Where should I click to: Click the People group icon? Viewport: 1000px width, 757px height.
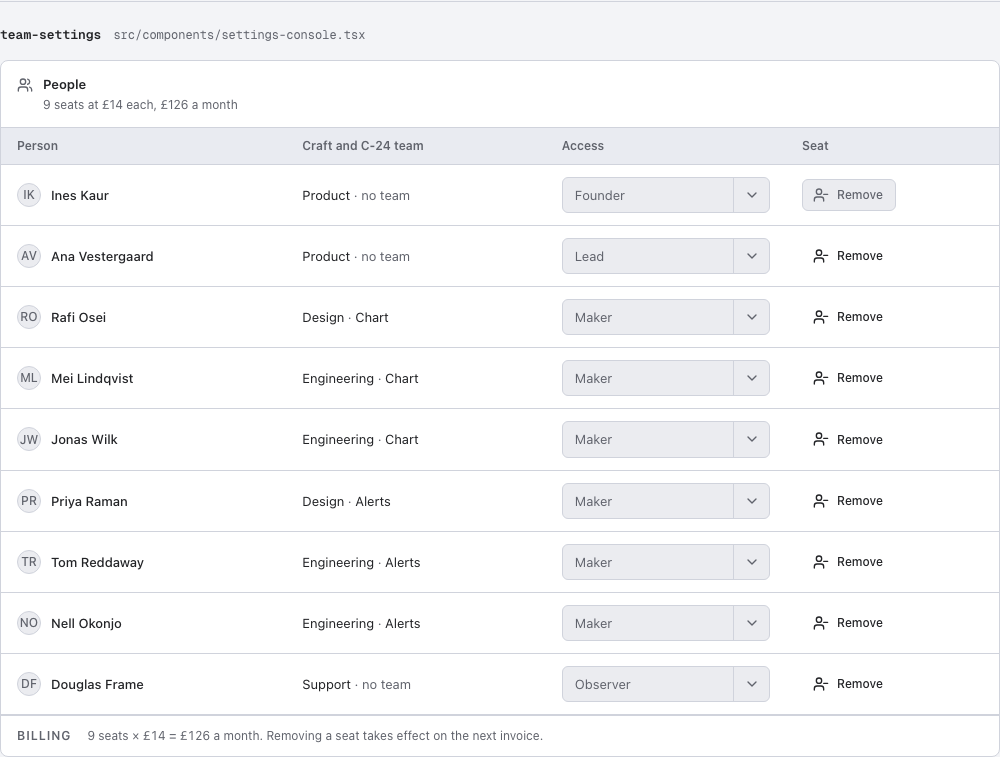click(x=25, y=85)
